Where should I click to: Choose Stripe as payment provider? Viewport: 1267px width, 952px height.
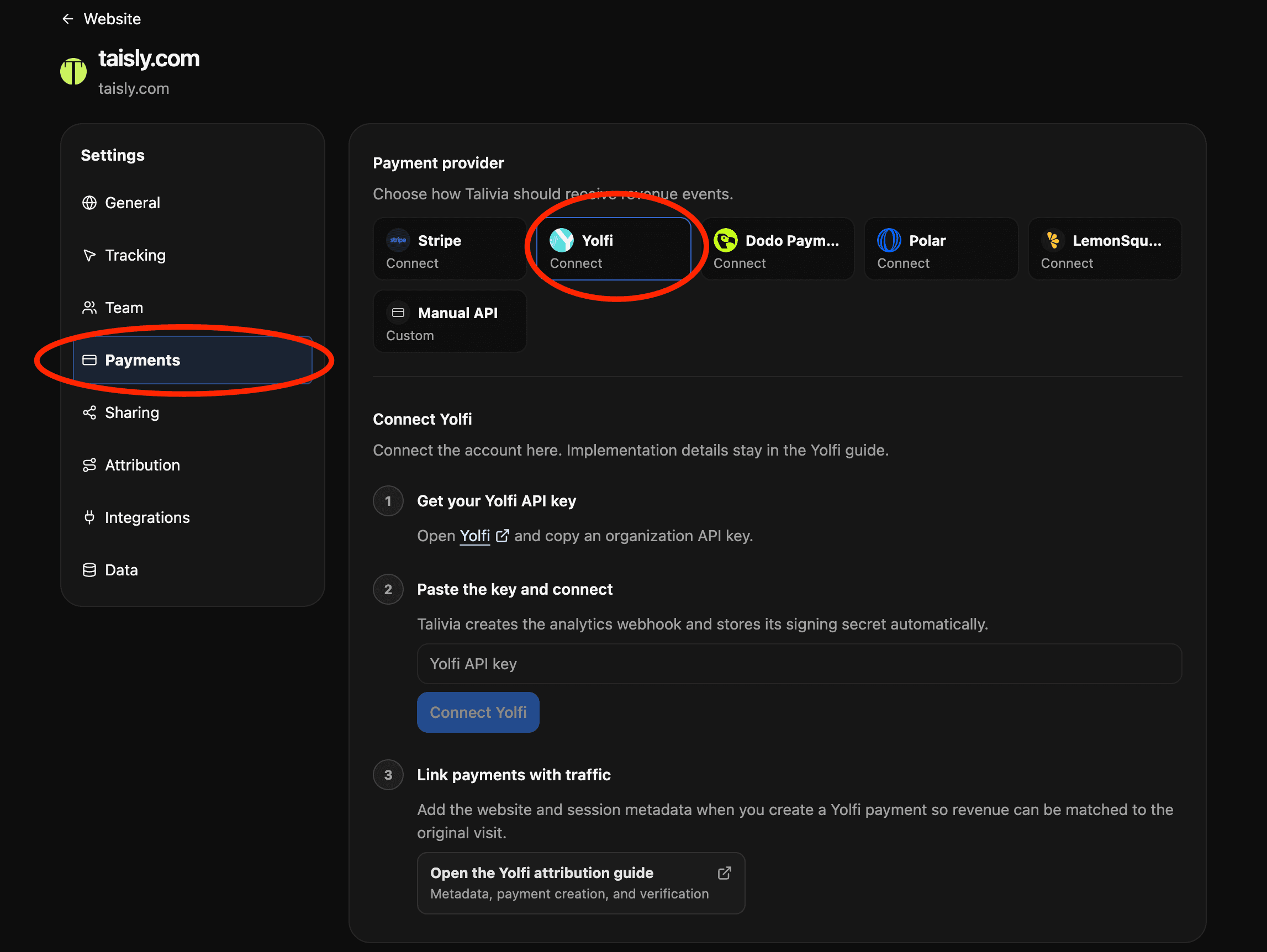pyautogui.click(x=450, y=248)
